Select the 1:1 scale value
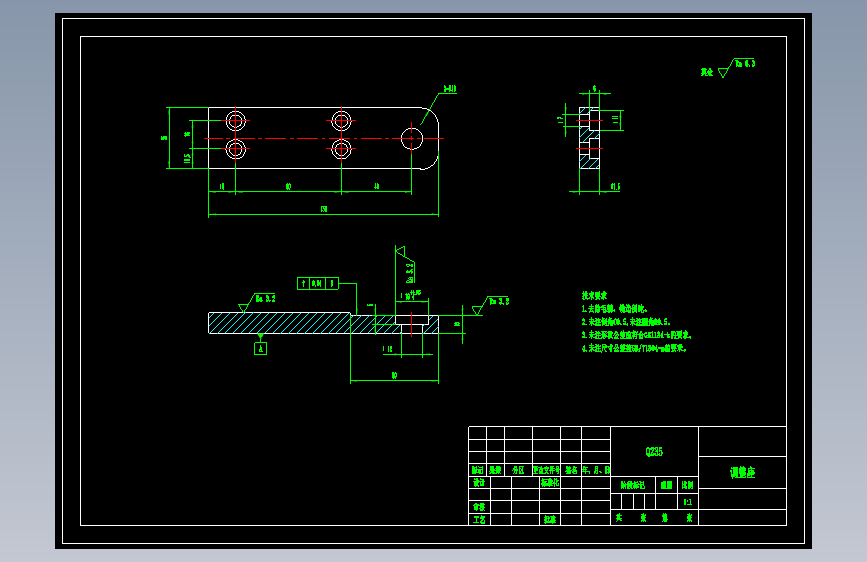Screen dimensions: 867x562 [687, 502]
